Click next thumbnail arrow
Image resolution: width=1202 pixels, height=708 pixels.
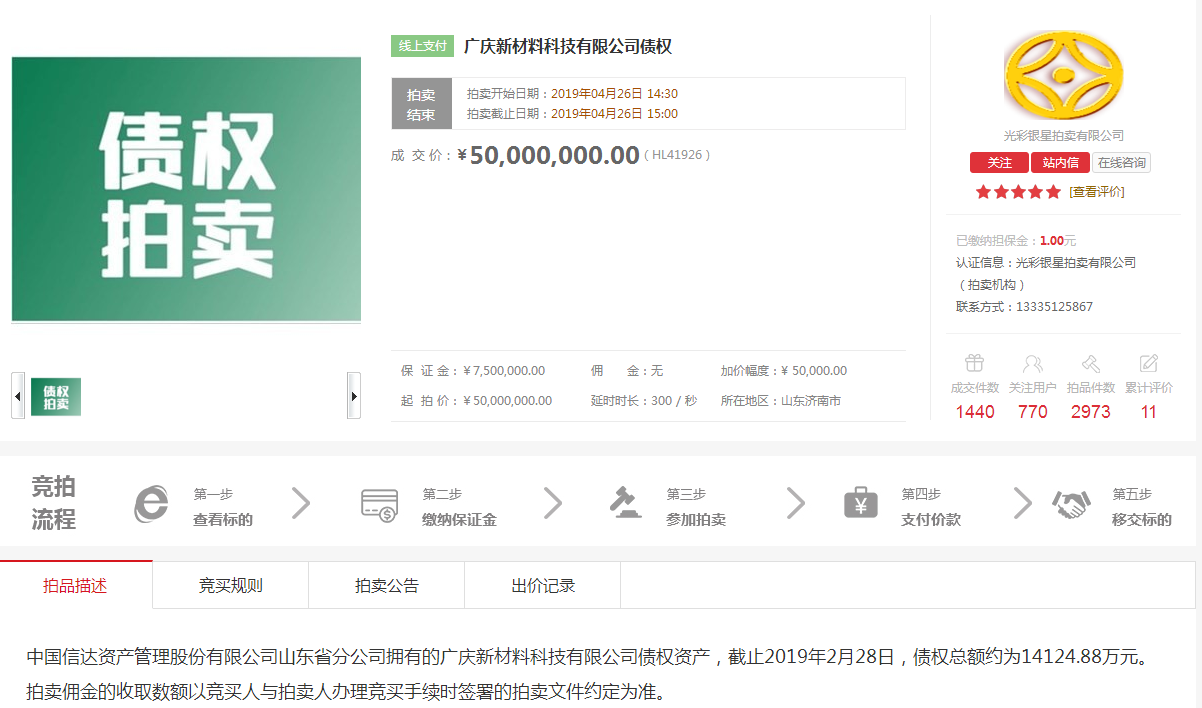(x=354, y=395)
